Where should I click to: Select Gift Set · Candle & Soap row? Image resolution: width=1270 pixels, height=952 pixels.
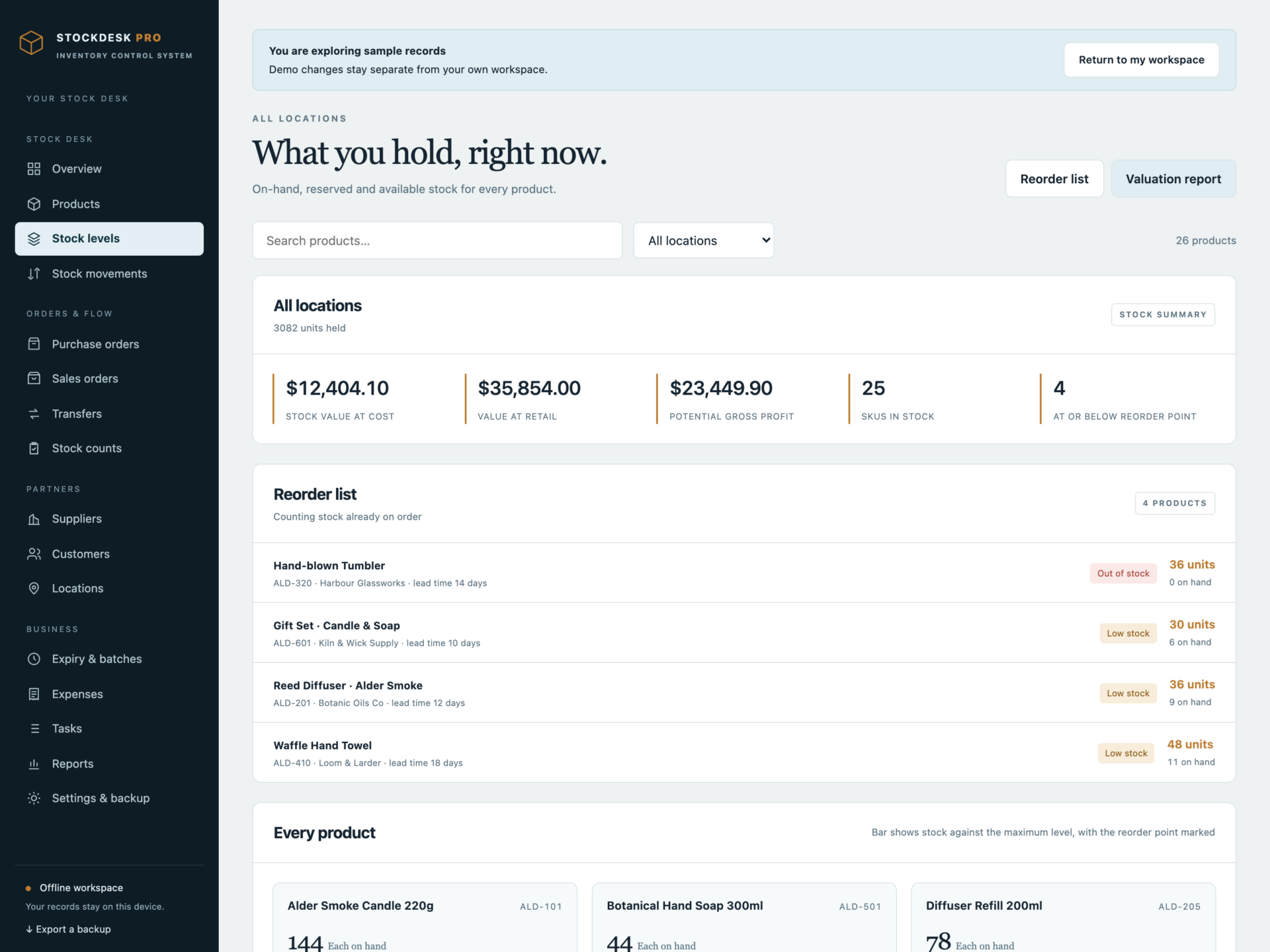(744, 633)
